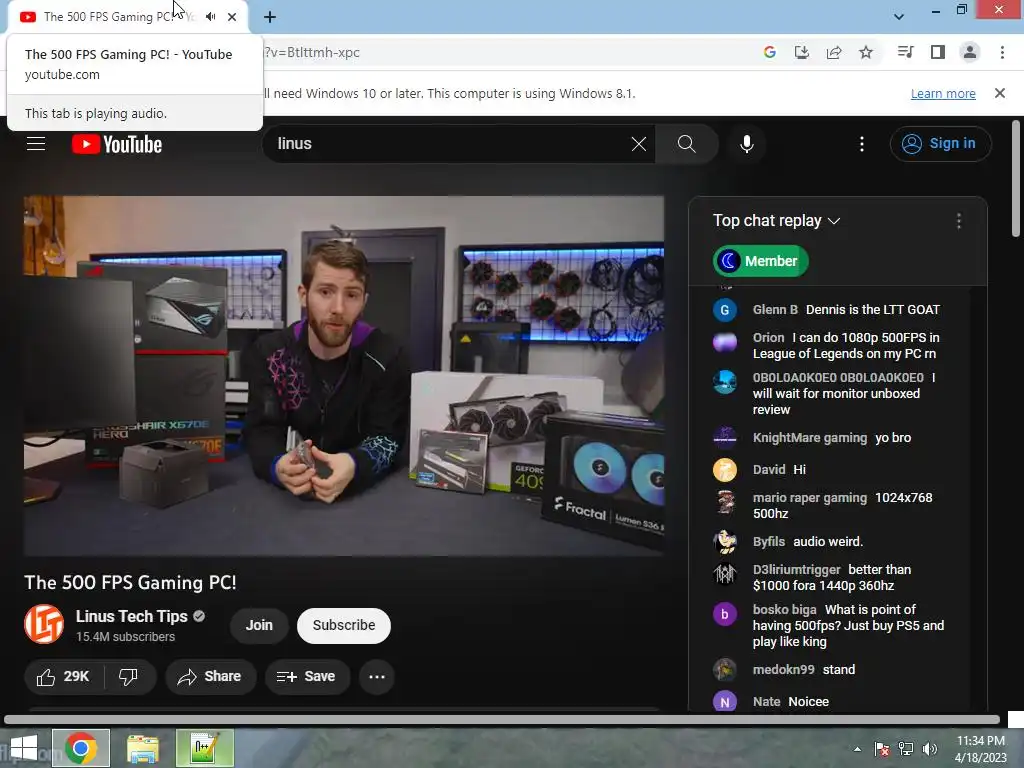Save the video to a playlist
The height and width of the screenshot is (768, 1024).
click(306, 677)
